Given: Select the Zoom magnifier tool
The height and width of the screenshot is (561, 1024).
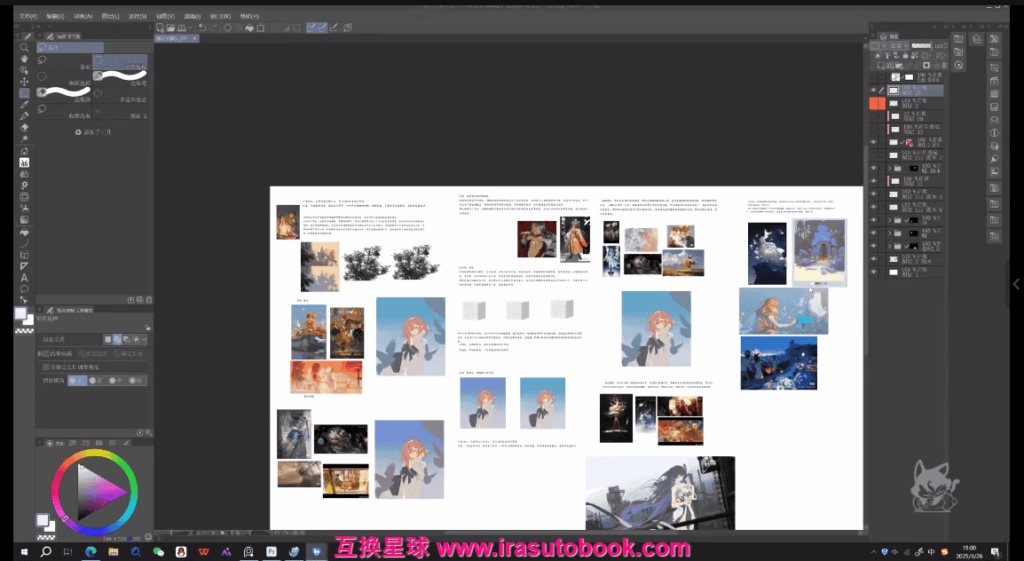Looking at the screenshot, I should coord(24,47).
